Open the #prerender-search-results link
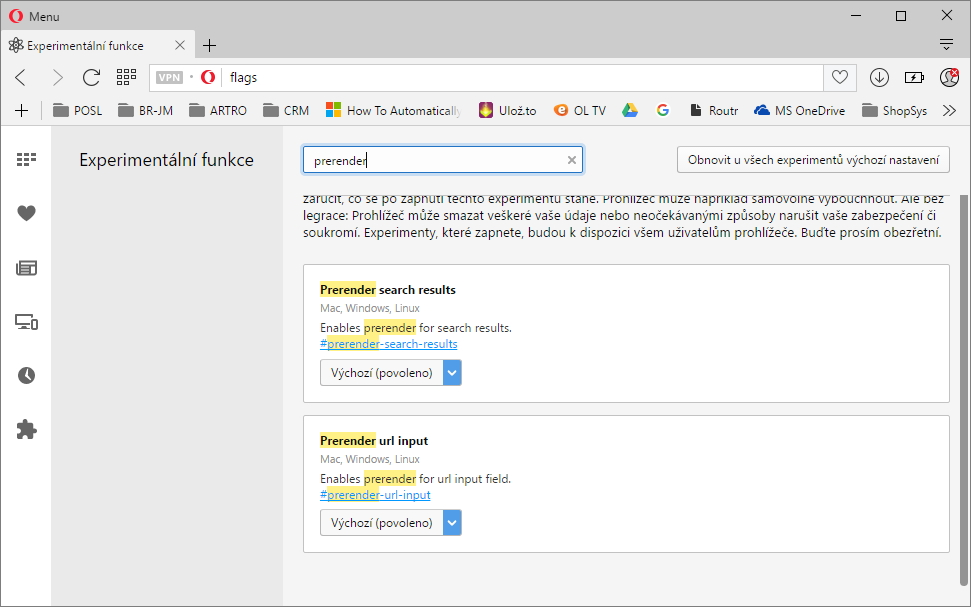This screenshot has width=971, height=607. [x=389, y=344]
